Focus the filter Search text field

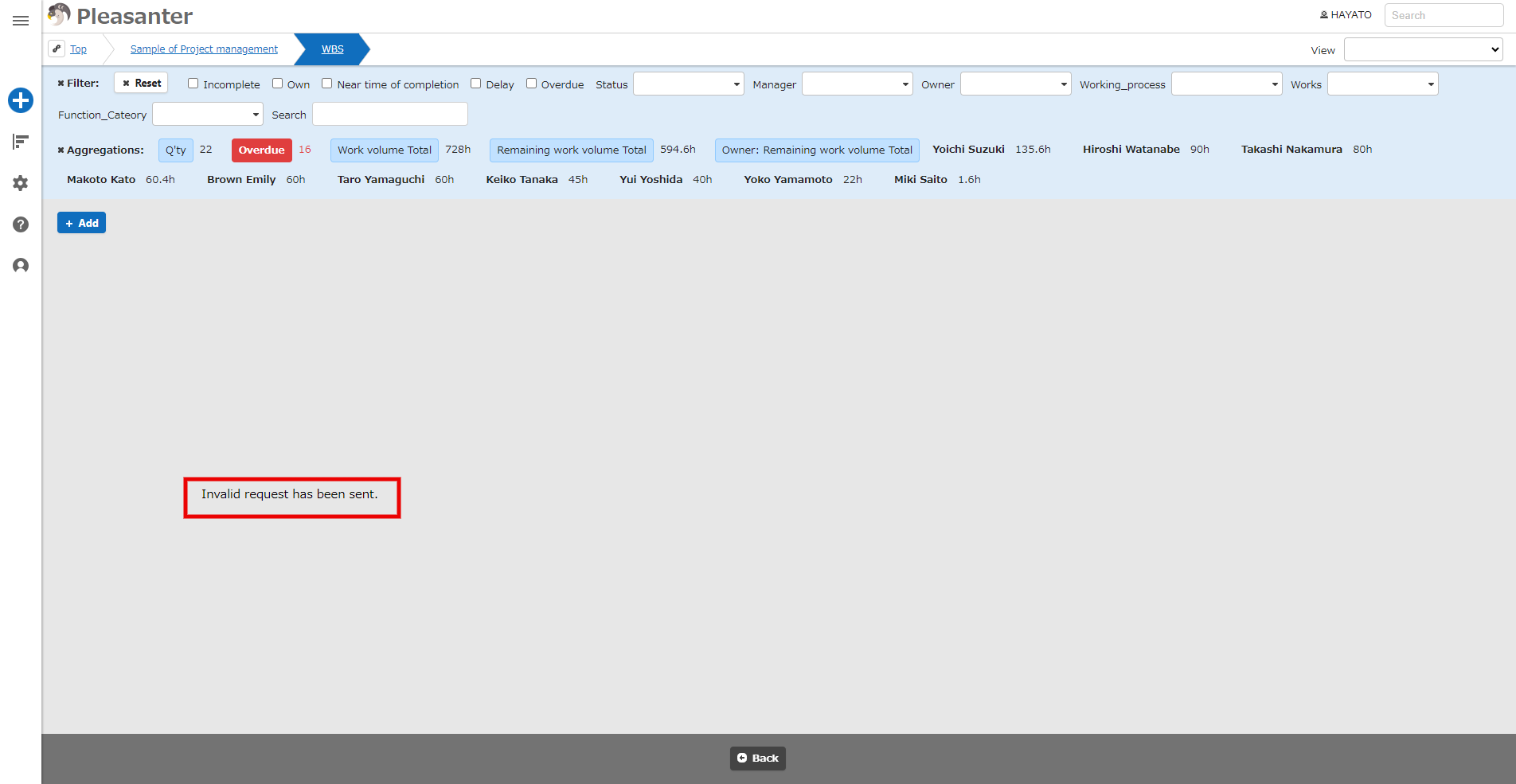pyautogui.click(x=389, y=114)
